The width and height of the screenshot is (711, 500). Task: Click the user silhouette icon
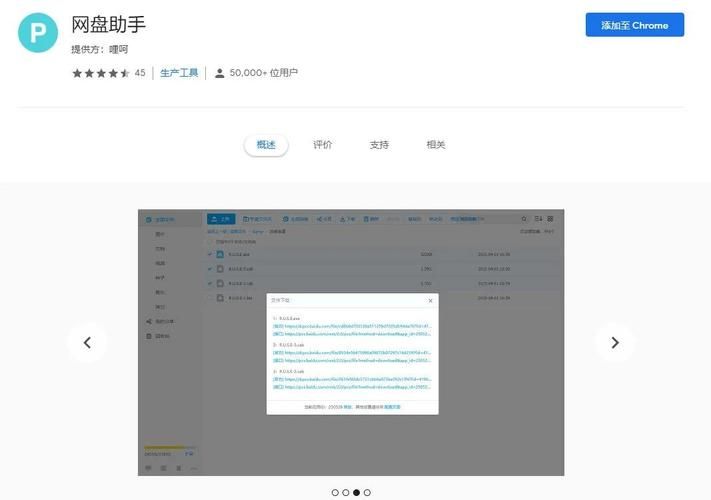click(x=219, y=73)
